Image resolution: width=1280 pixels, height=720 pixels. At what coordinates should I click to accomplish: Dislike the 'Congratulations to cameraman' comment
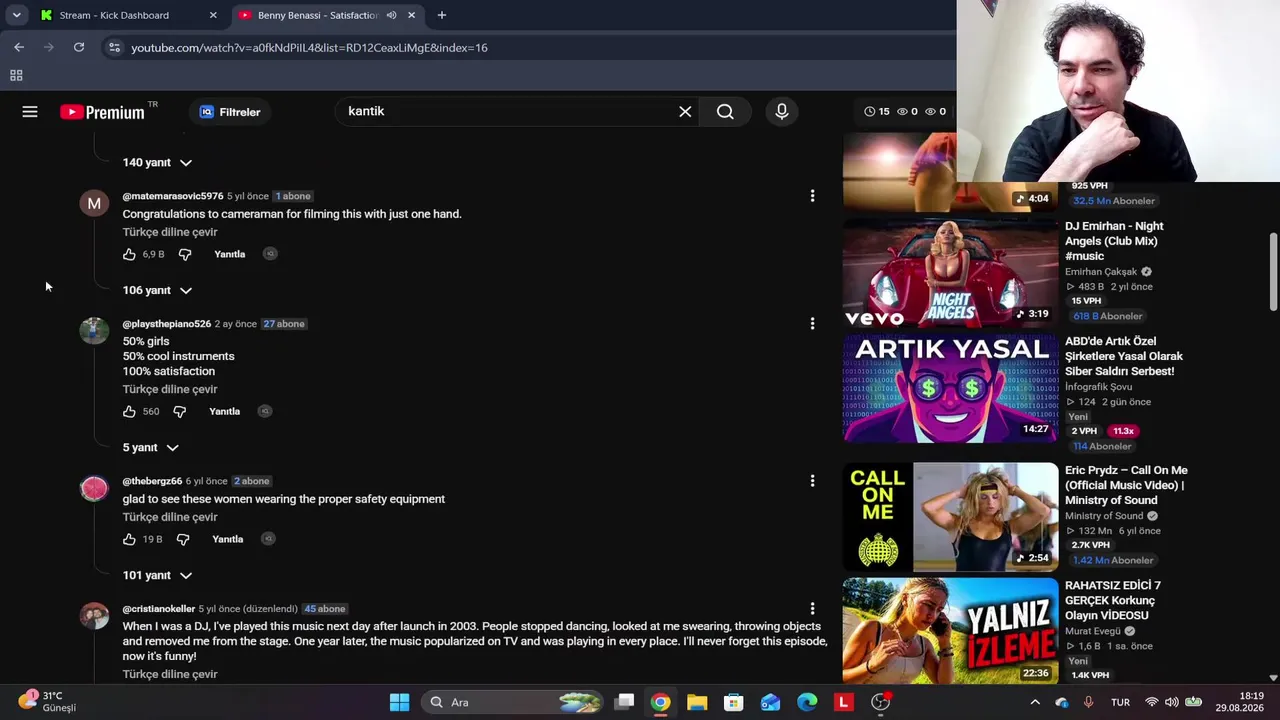185,254
